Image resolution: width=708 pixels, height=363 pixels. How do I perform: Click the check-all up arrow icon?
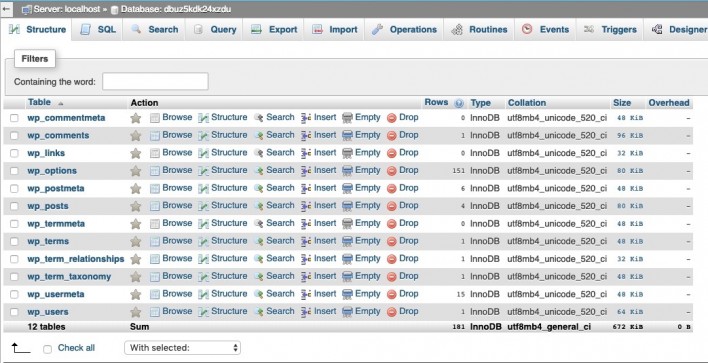[x=21, y=348]
